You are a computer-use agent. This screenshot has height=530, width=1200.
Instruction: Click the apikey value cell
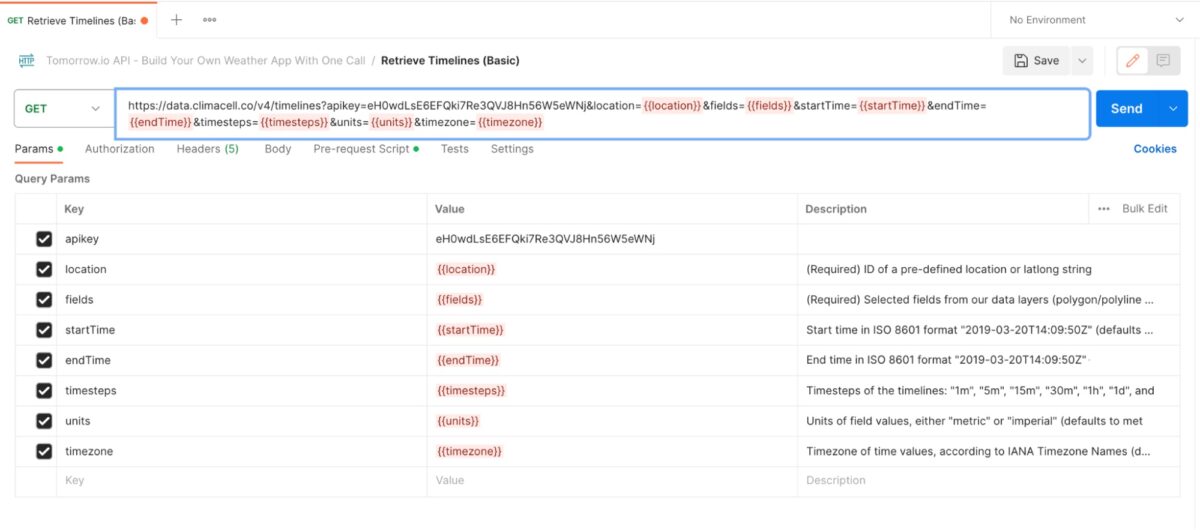click(613, 239)
